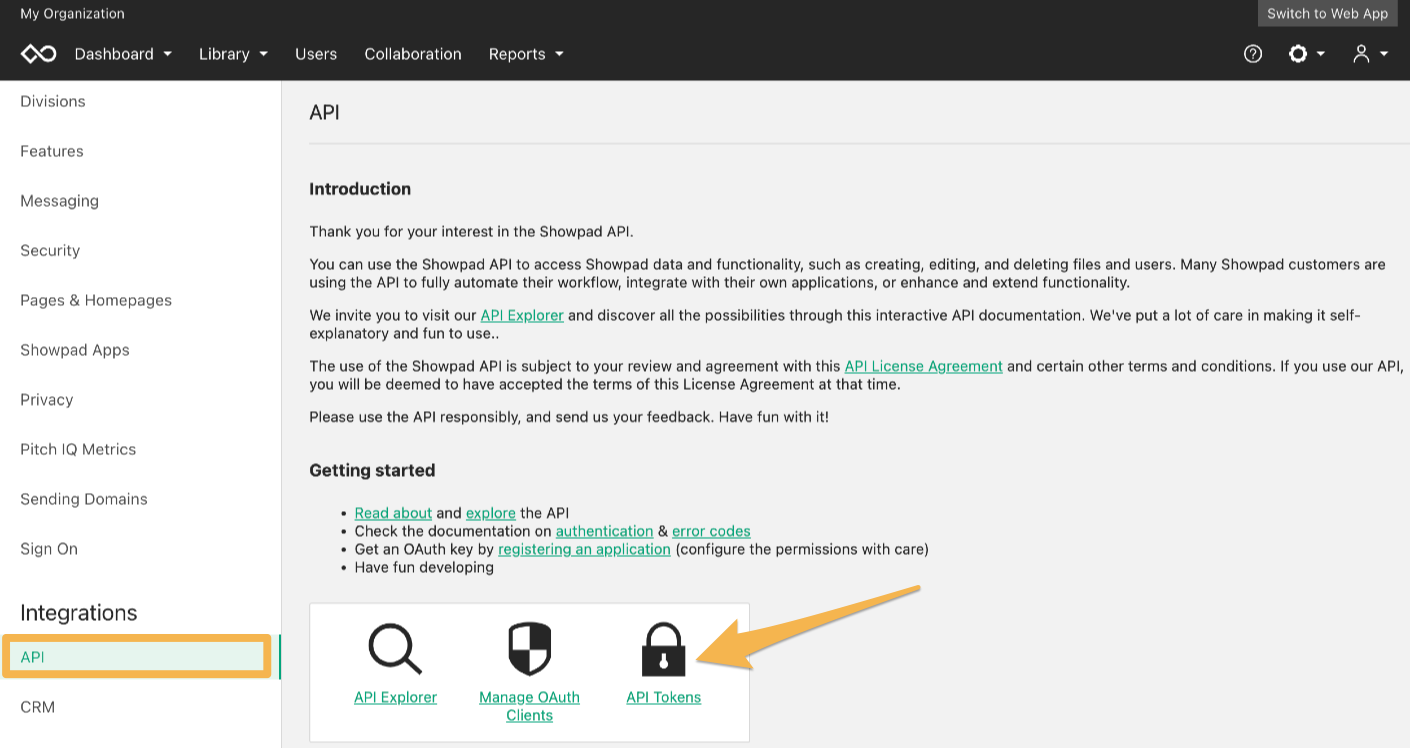Screen dimensions: 1410x748
Task: Select Divisions in the sidebar
Action: pos(53,101)
